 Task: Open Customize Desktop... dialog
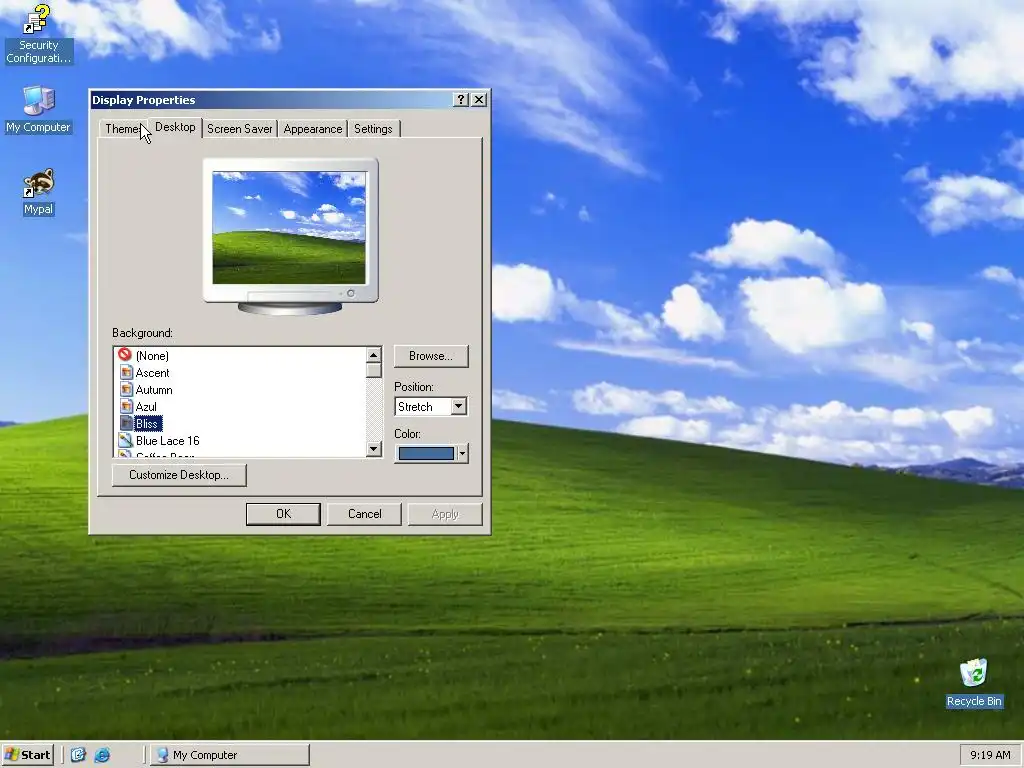(x=179, y=475)
